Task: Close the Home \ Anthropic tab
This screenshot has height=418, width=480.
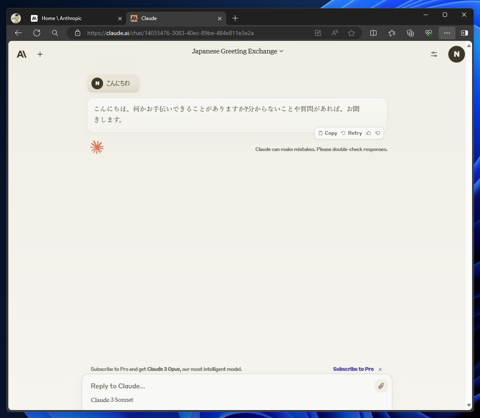Action: 120,19
